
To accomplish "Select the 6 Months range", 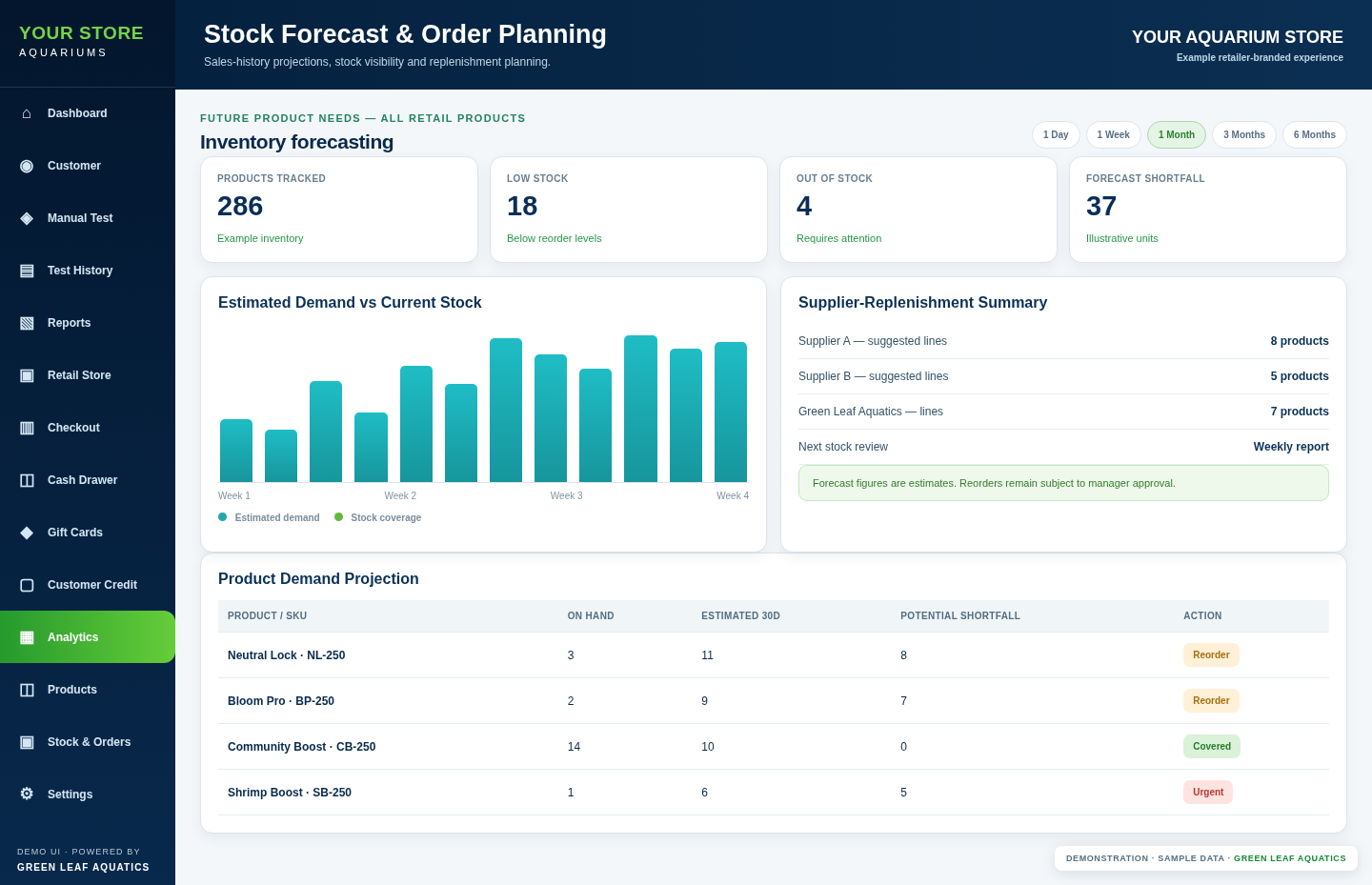I will [1315, 135].
